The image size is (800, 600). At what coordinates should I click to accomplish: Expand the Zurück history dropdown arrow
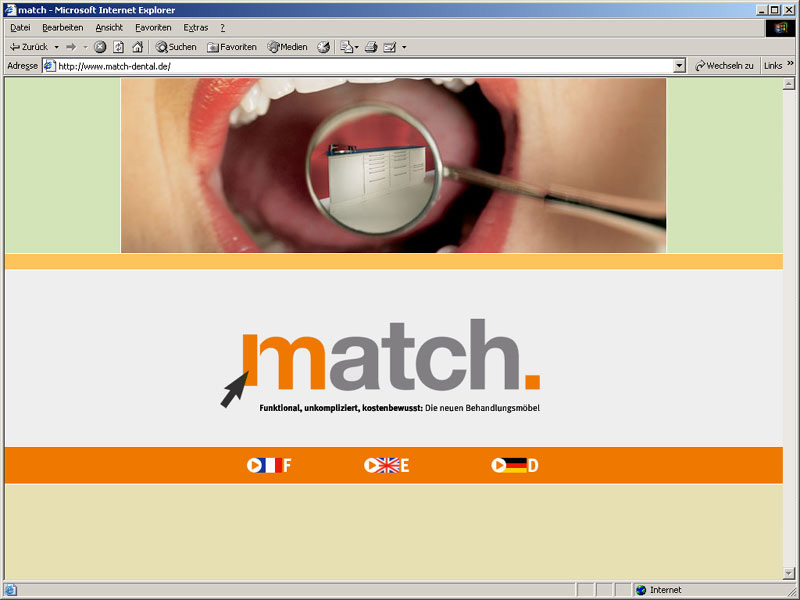(x=57, y=47)
